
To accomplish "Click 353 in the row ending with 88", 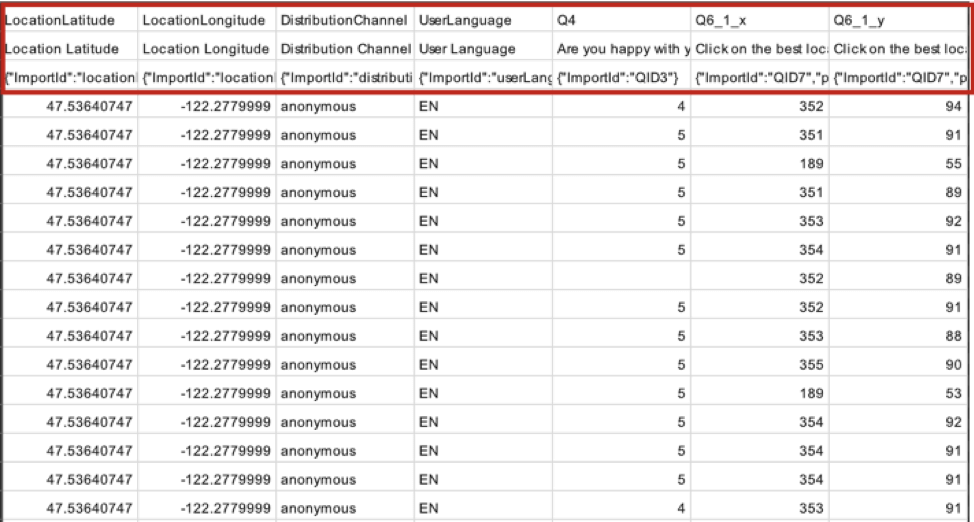I will [760, 336].
